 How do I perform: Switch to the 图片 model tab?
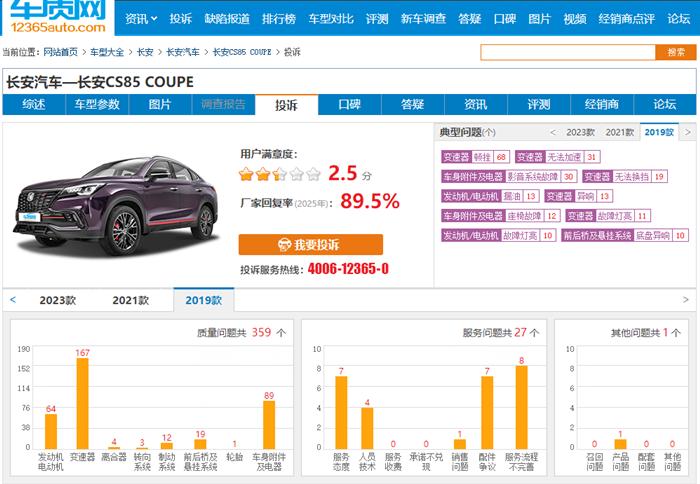coord(160,104)
